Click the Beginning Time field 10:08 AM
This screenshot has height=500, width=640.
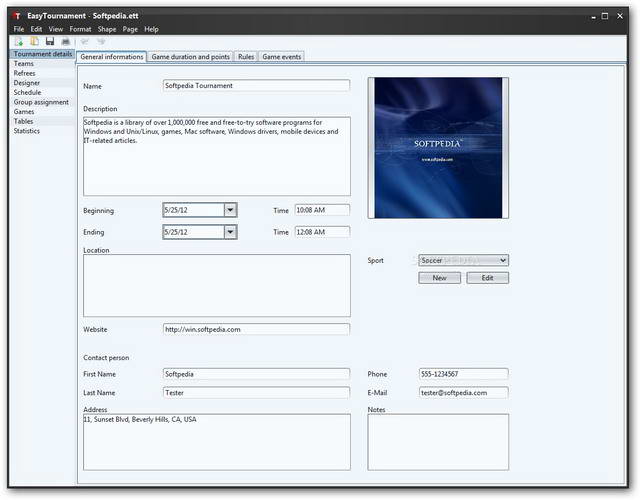coord(322,210)
